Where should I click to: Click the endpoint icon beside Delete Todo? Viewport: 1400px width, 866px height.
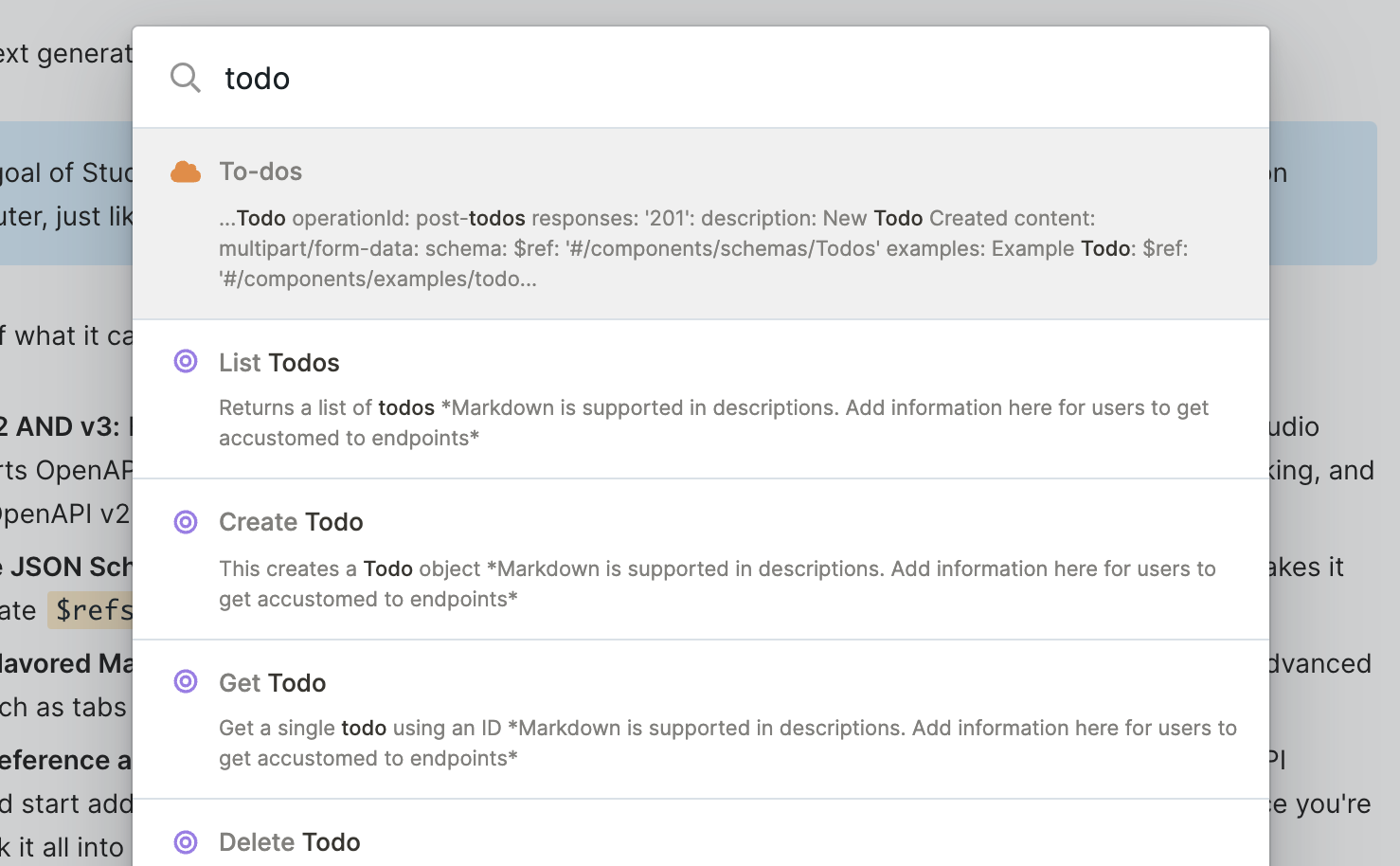click(186, 841)
